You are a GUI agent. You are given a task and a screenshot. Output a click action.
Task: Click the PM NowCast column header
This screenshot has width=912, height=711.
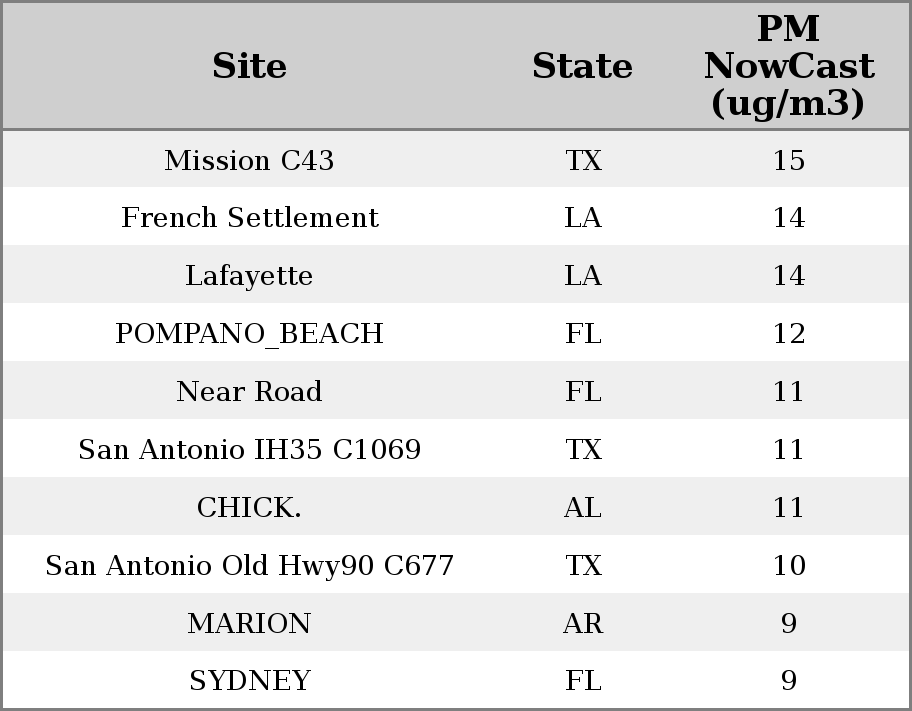pos(788,67)
